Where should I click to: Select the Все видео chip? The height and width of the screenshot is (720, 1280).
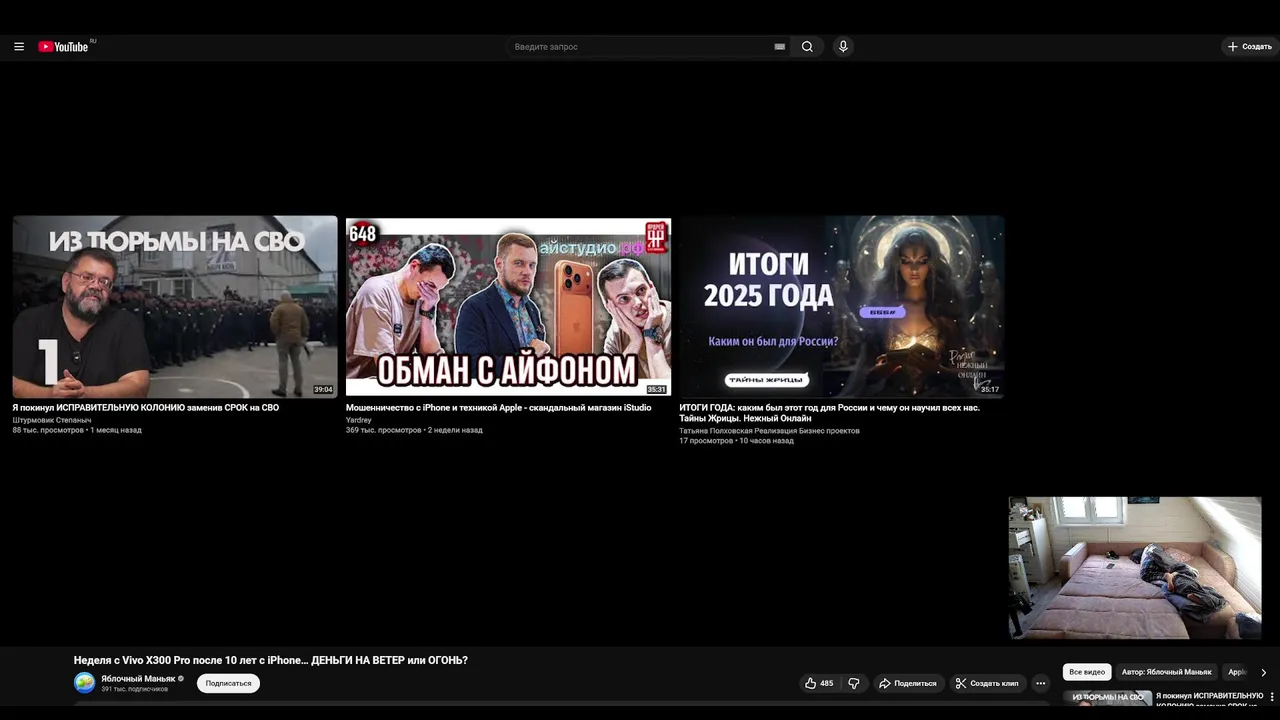click(x=1087, y=672)
